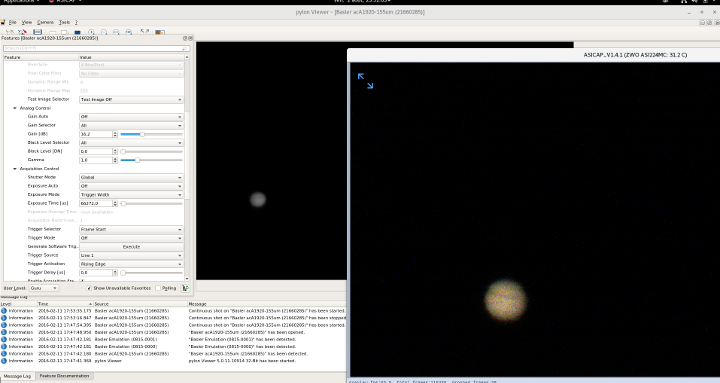
Task: Click the feature search input field
Action: 96,48
